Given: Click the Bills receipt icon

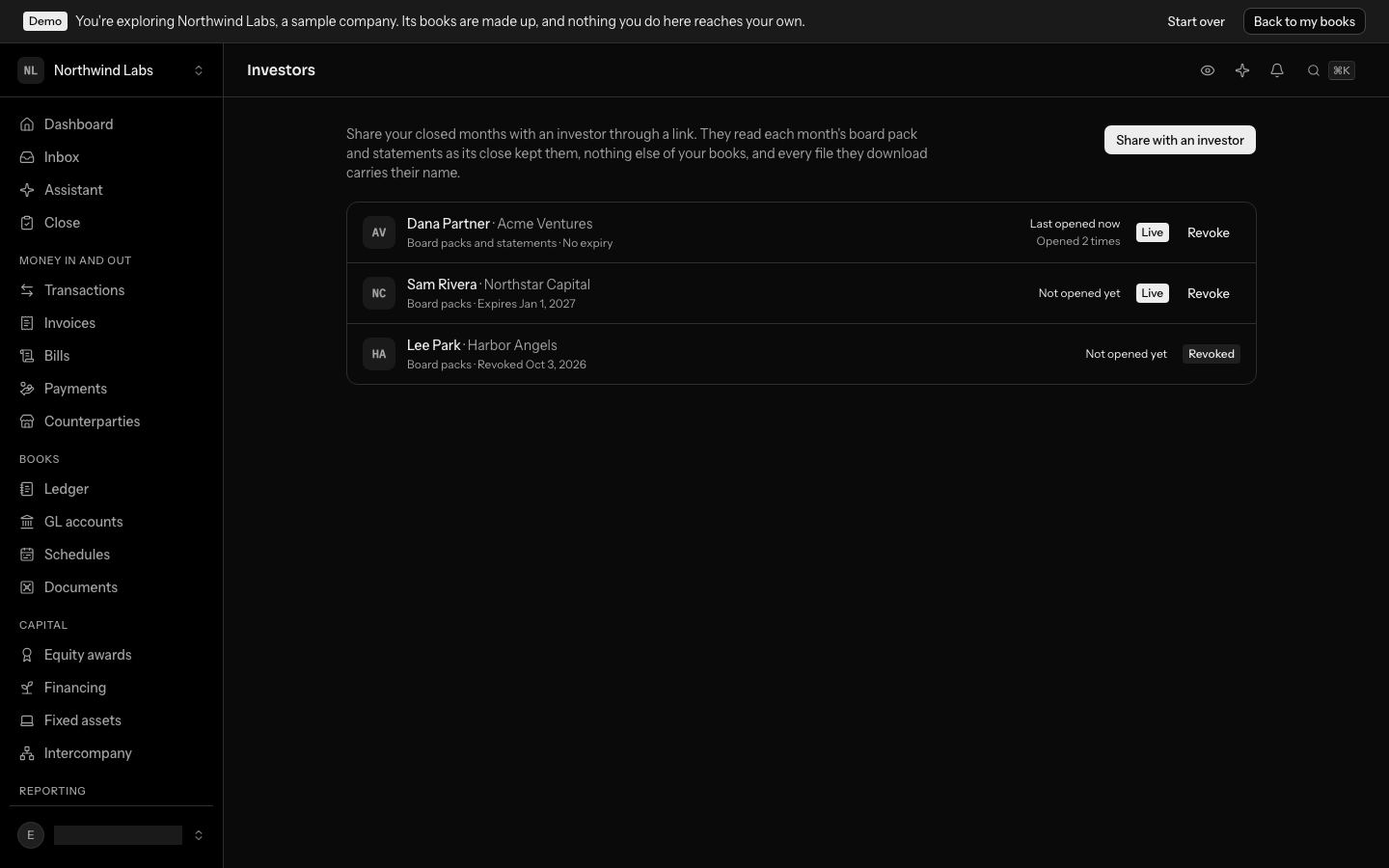Looking at the screenshot, I should click(27, 356).
